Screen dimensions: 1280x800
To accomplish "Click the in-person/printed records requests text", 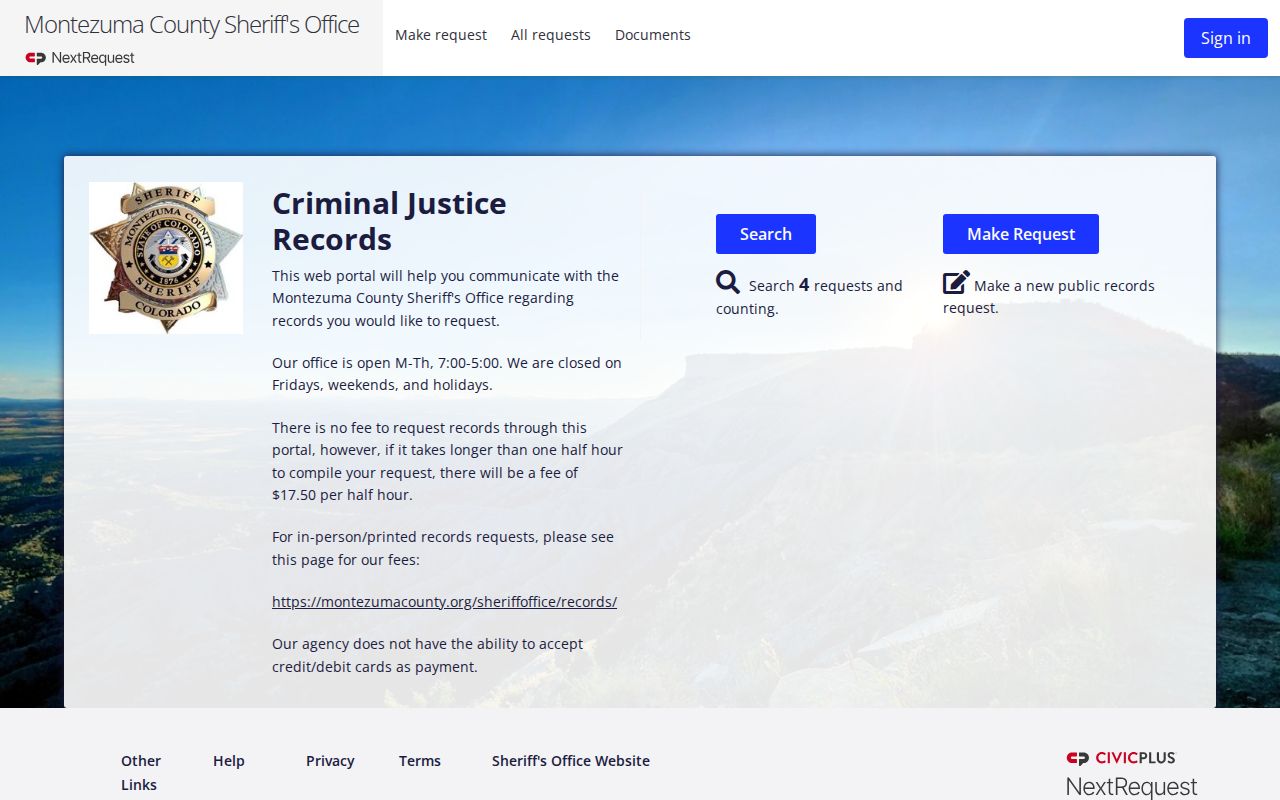I will click(x=443, y=548).
